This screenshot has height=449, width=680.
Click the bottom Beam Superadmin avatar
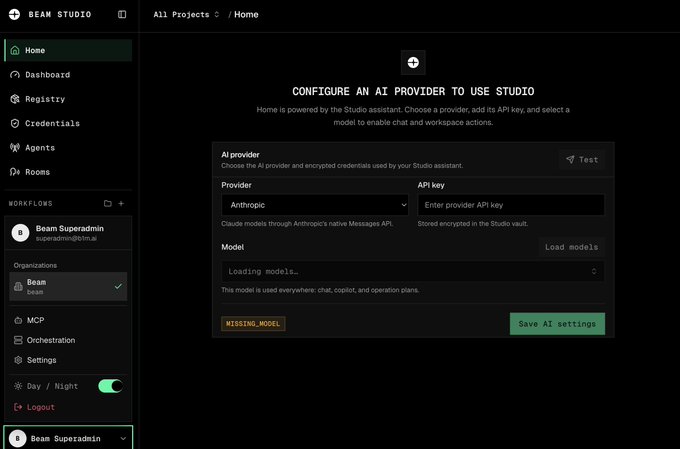tap(17, 438)
